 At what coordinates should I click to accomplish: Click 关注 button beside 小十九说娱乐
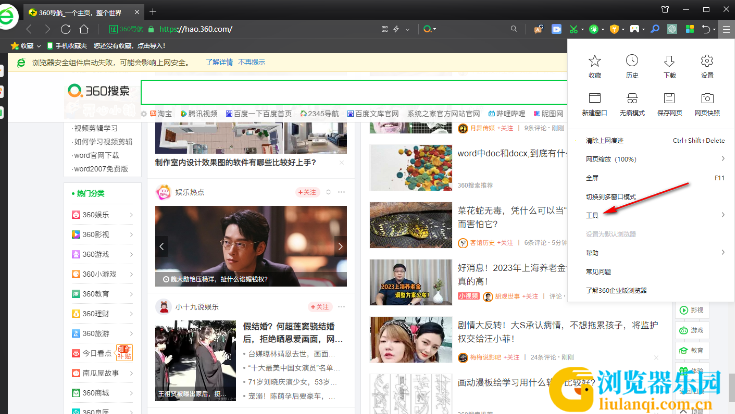pyautogui.click(x=320, y=307)
